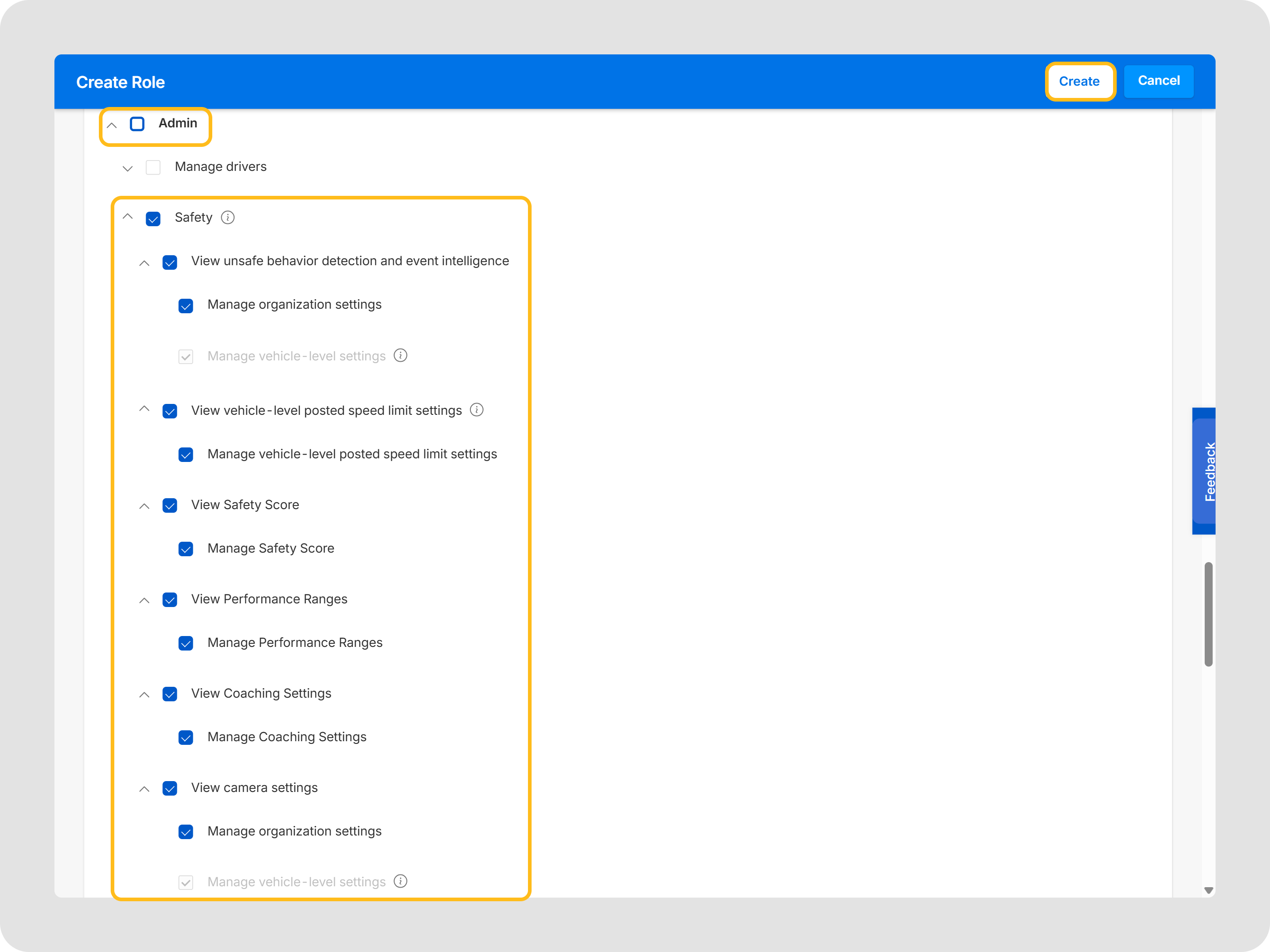
Task: Select the View Performance Ranges item
Action: tap(269, 599)
